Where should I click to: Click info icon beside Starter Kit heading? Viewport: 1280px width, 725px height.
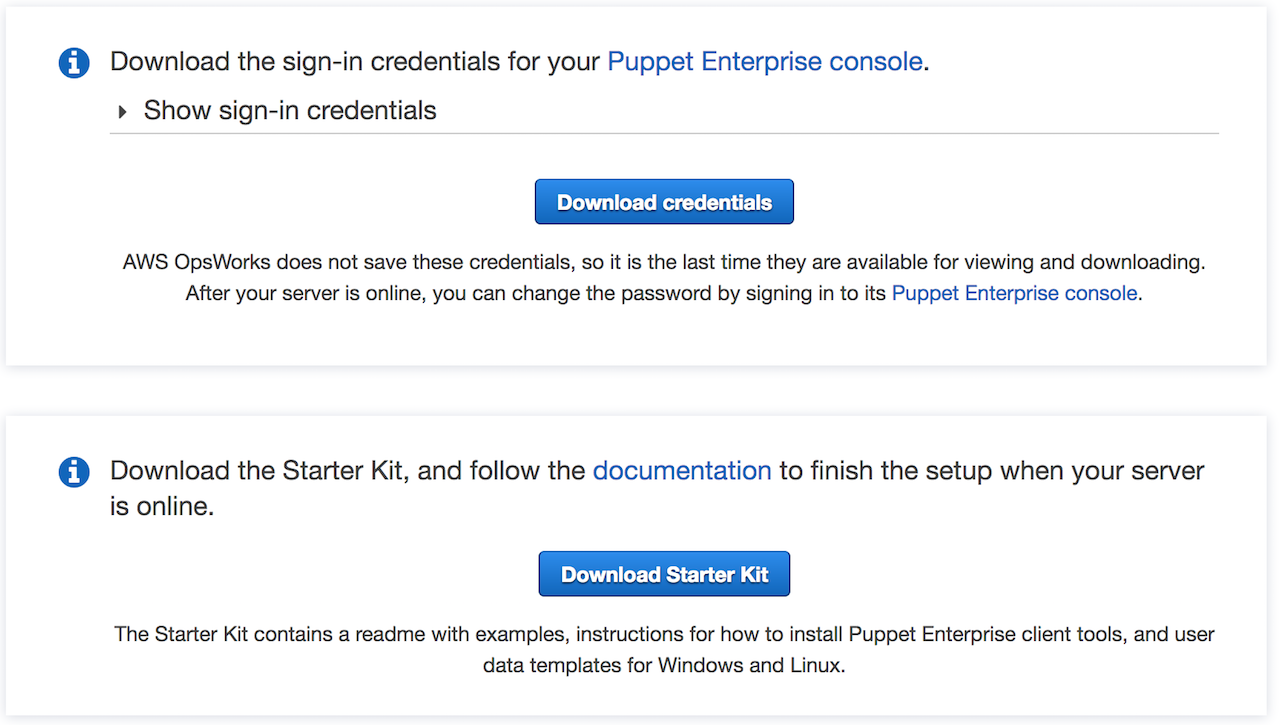click(x=74, y=471)
